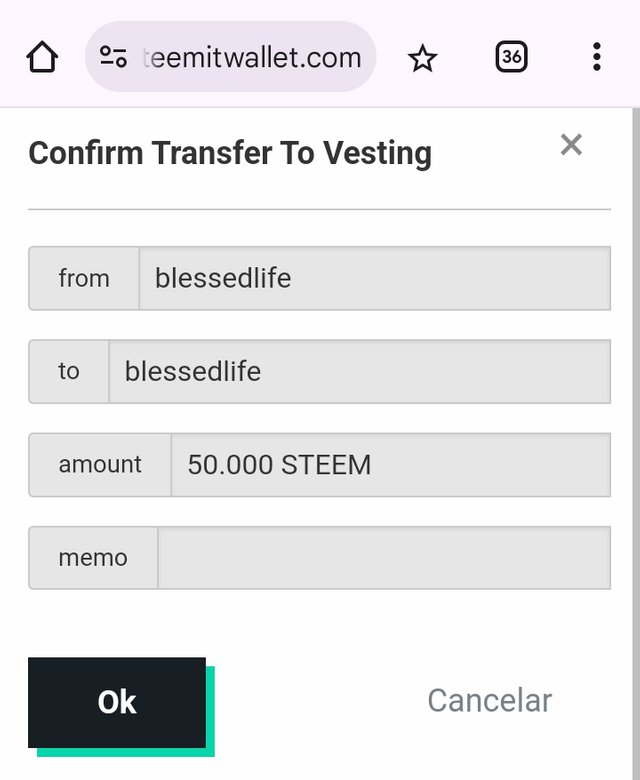
Task: Open site settings icon in address bar
Action: 113,58
